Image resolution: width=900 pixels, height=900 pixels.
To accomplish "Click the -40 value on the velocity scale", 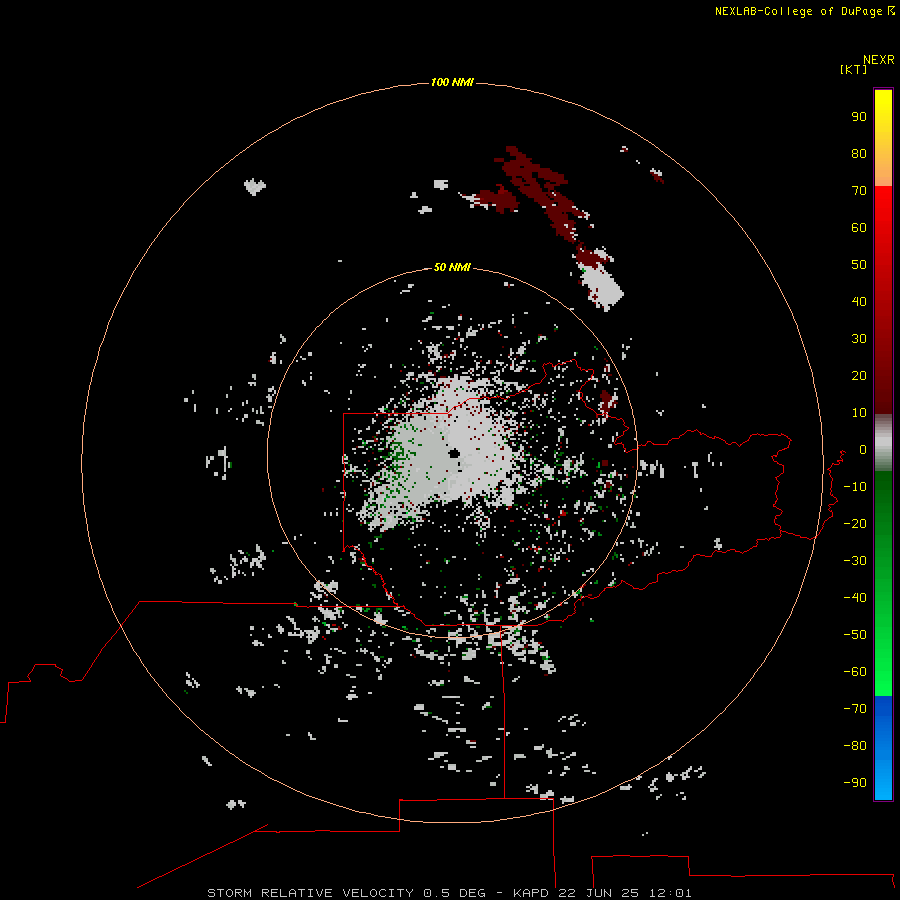I will 855,598.
